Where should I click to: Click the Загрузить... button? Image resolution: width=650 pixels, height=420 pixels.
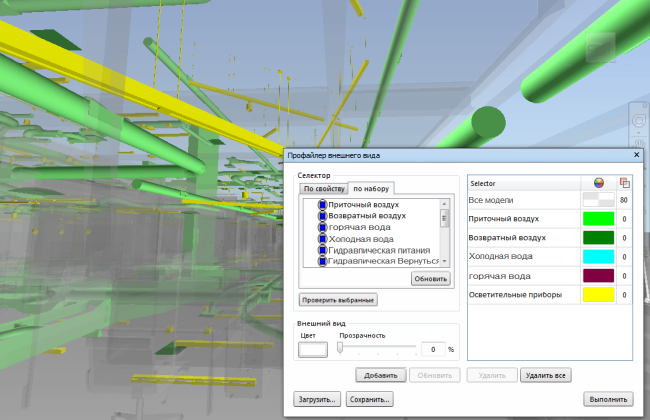(x=317, y=400)
